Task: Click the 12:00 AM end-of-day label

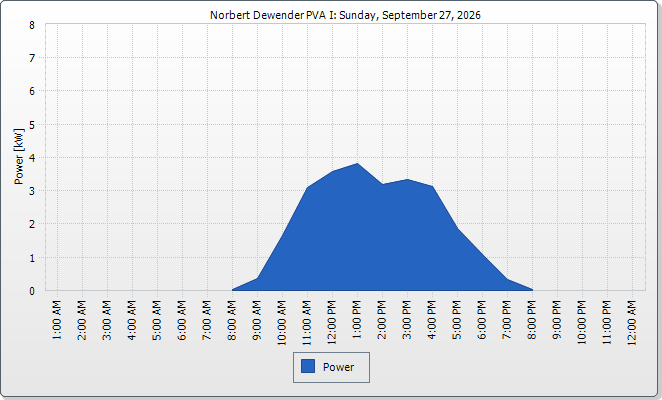Action: pyautogui.click(x=632, y=322)
